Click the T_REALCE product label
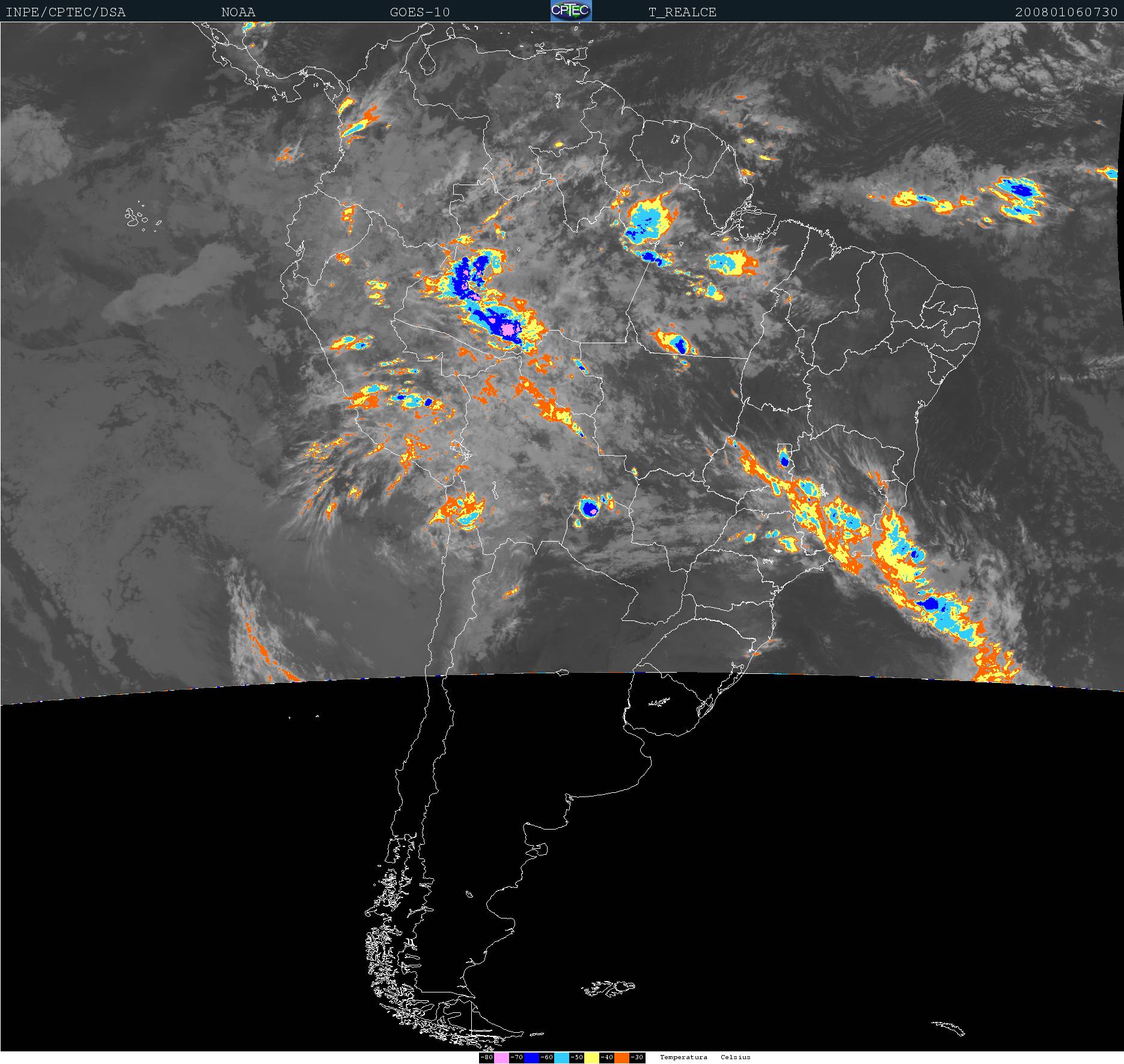1124x1064 pixels. (x=682, y=12)
